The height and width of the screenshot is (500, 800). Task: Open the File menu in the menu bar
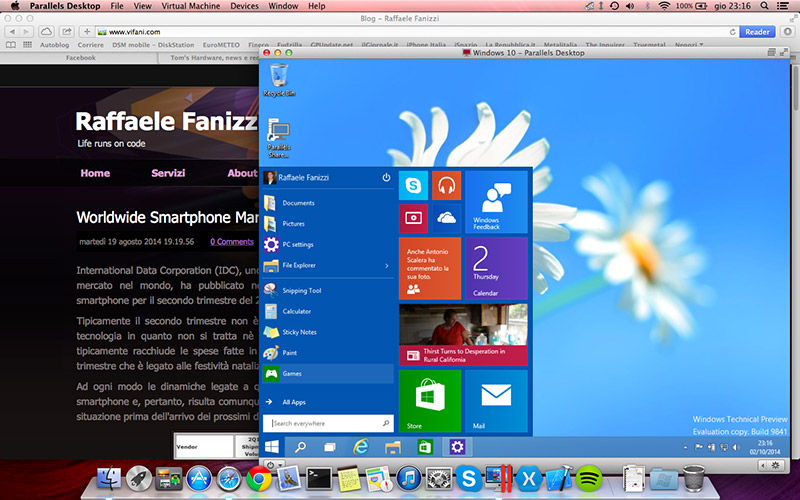[117, 6]
